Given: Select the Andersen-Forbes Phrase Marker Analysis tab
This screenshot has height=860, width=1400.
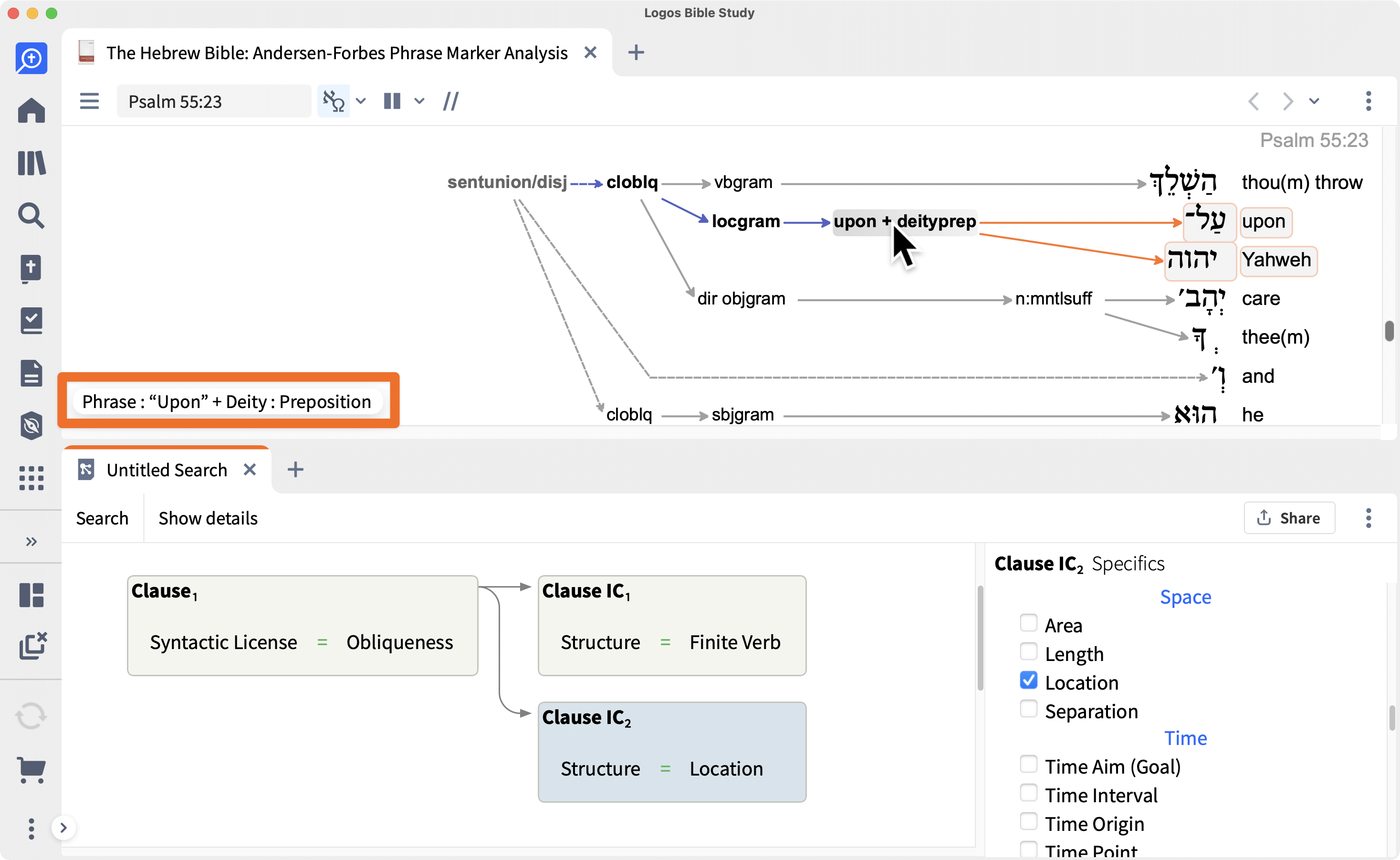Looking at the screenshot, I should coord(336,53).
